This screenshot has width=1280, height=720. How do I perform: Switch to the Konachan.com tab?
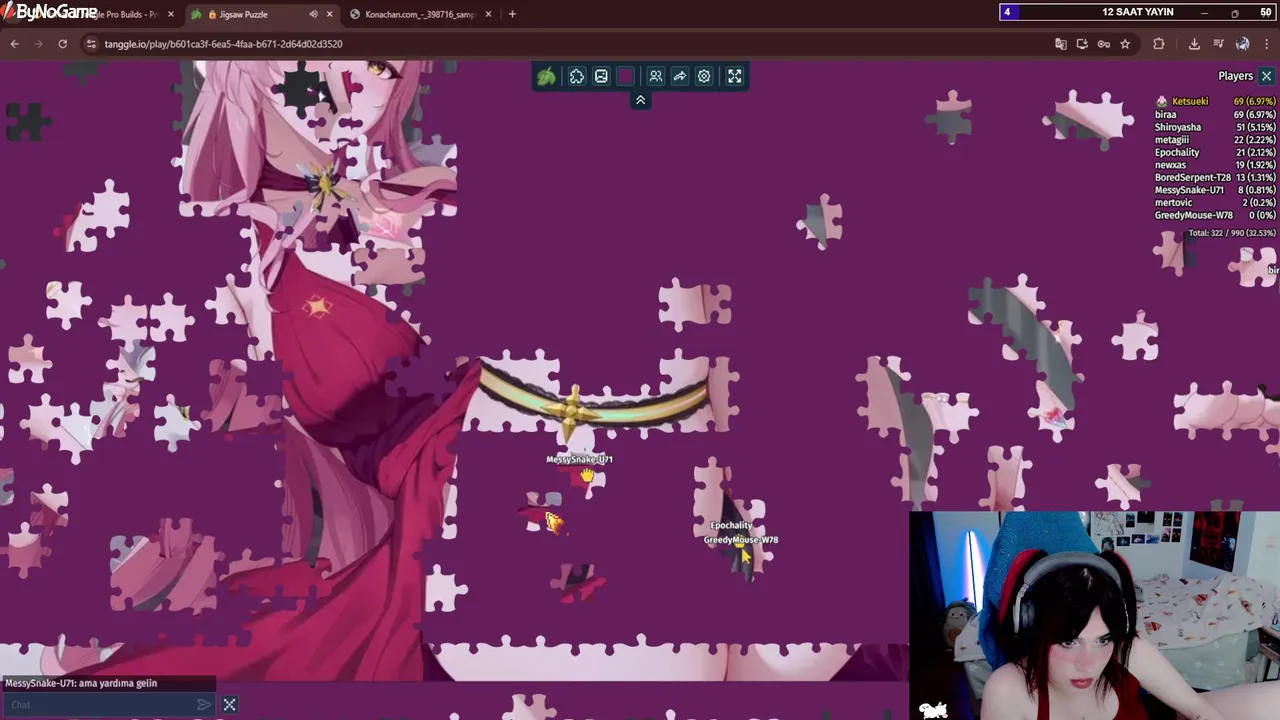(x=420, y=14)
